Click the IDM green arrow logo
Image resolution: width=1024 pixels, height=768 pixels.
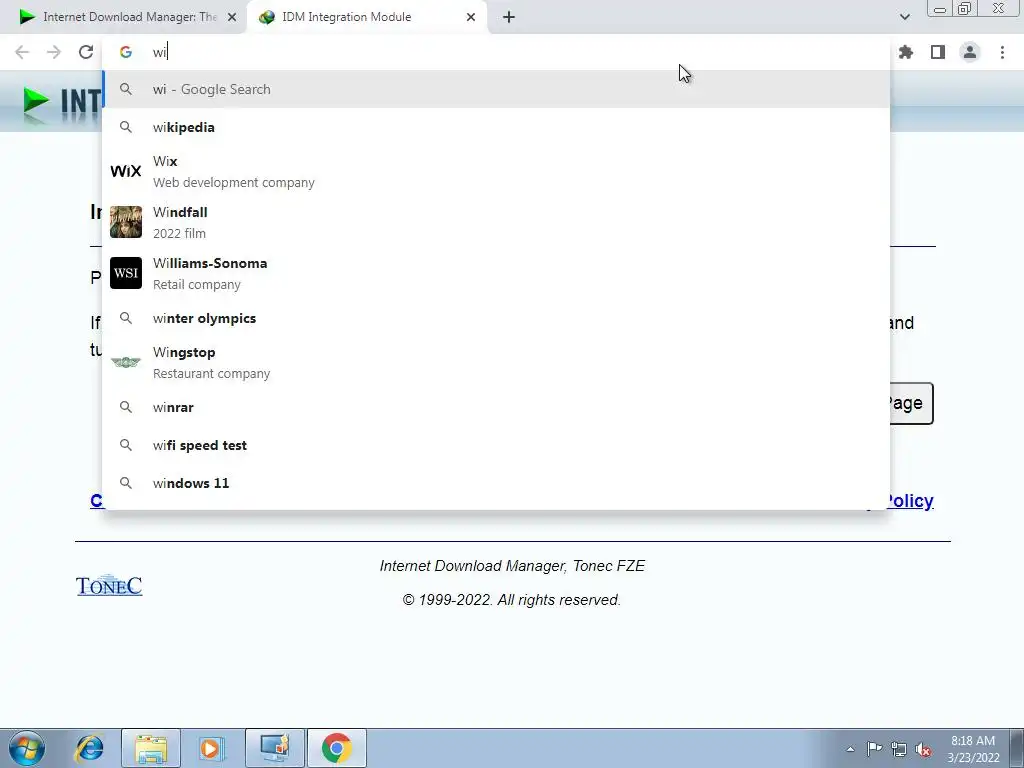point(36,103)
